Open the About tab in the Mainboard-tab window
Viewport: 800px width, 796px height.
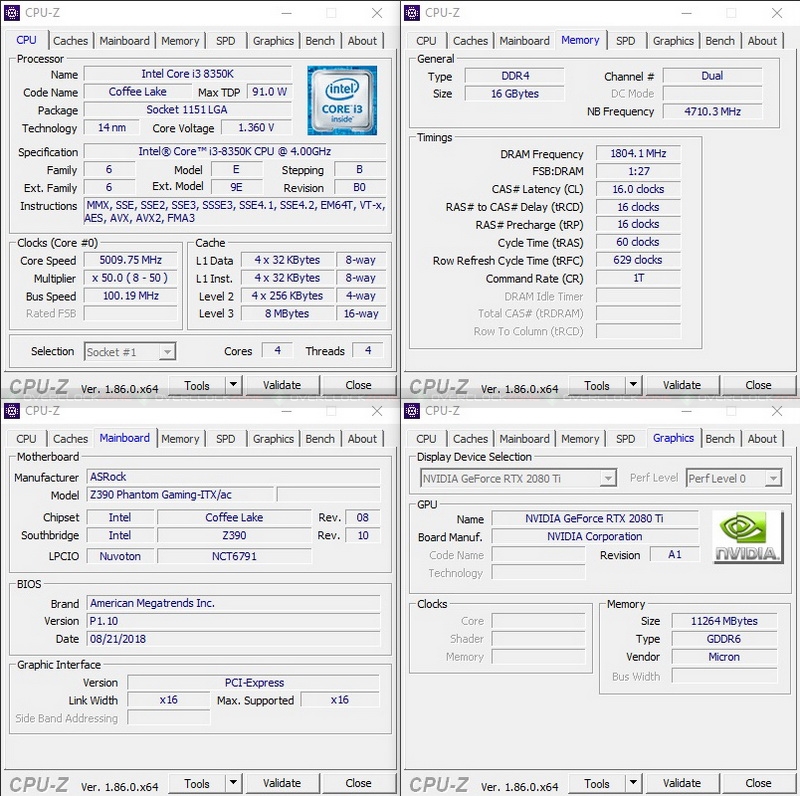pyautogui.click(x=362, y=439)
